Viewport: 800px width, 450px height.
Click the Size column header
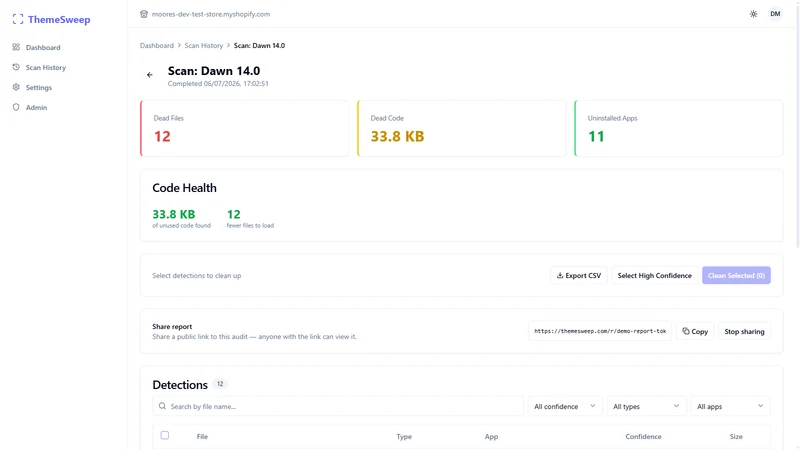tap(736, 437)
